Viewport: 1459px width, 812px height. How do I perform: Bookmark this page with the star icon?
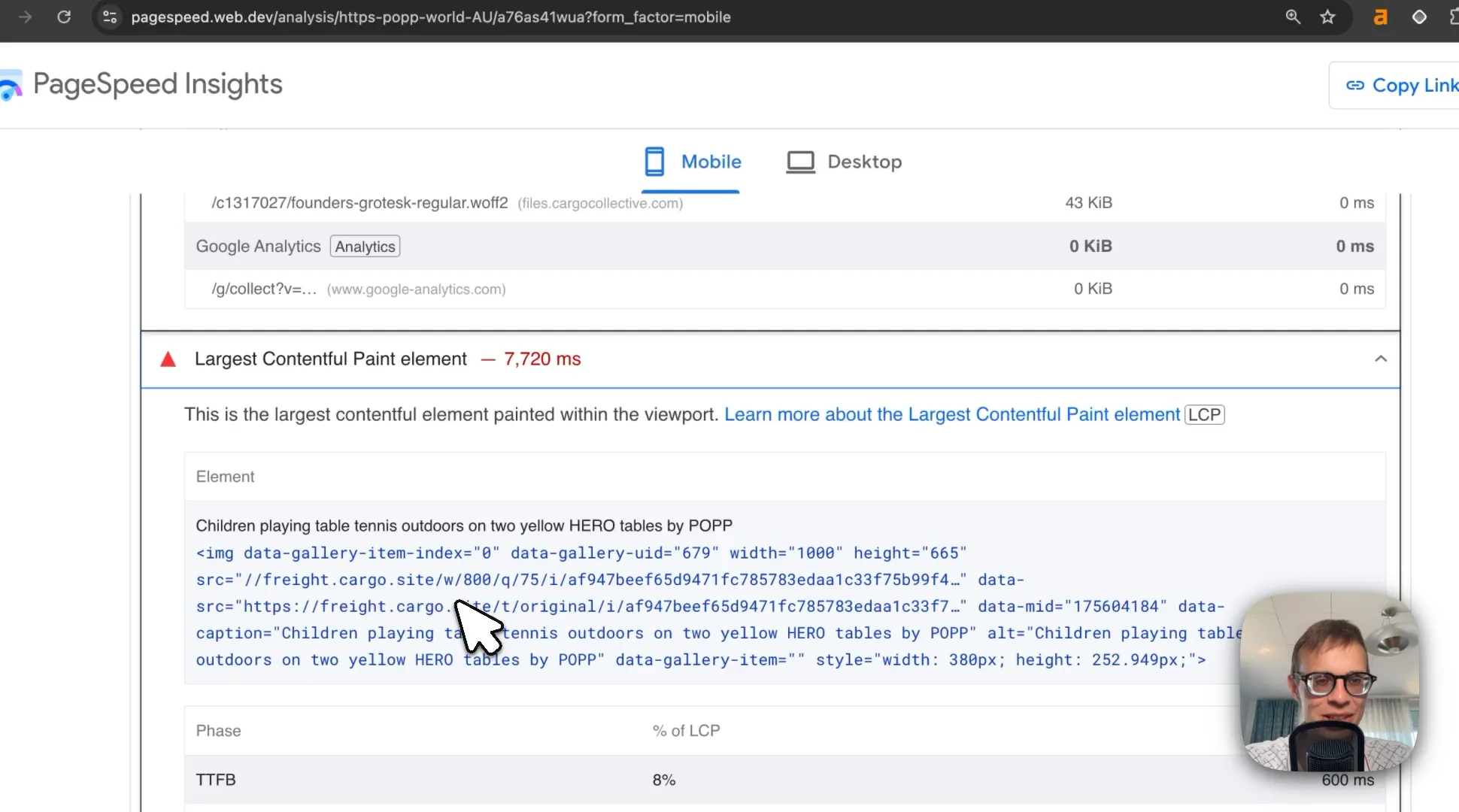(x=1327, y=17)
